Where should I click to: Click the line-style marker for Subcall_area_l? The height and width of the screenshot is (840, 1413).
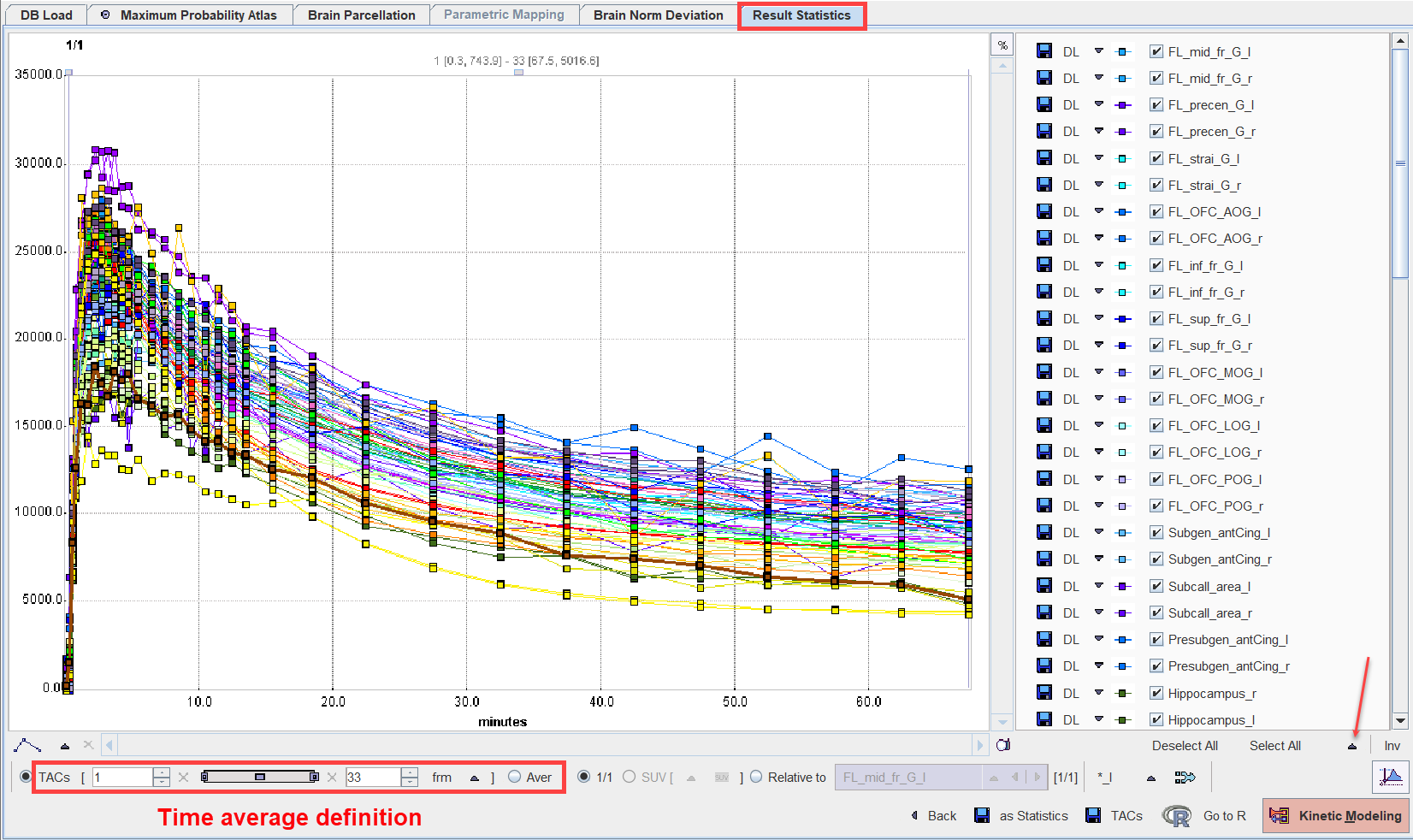click(x=1123, y=586)
